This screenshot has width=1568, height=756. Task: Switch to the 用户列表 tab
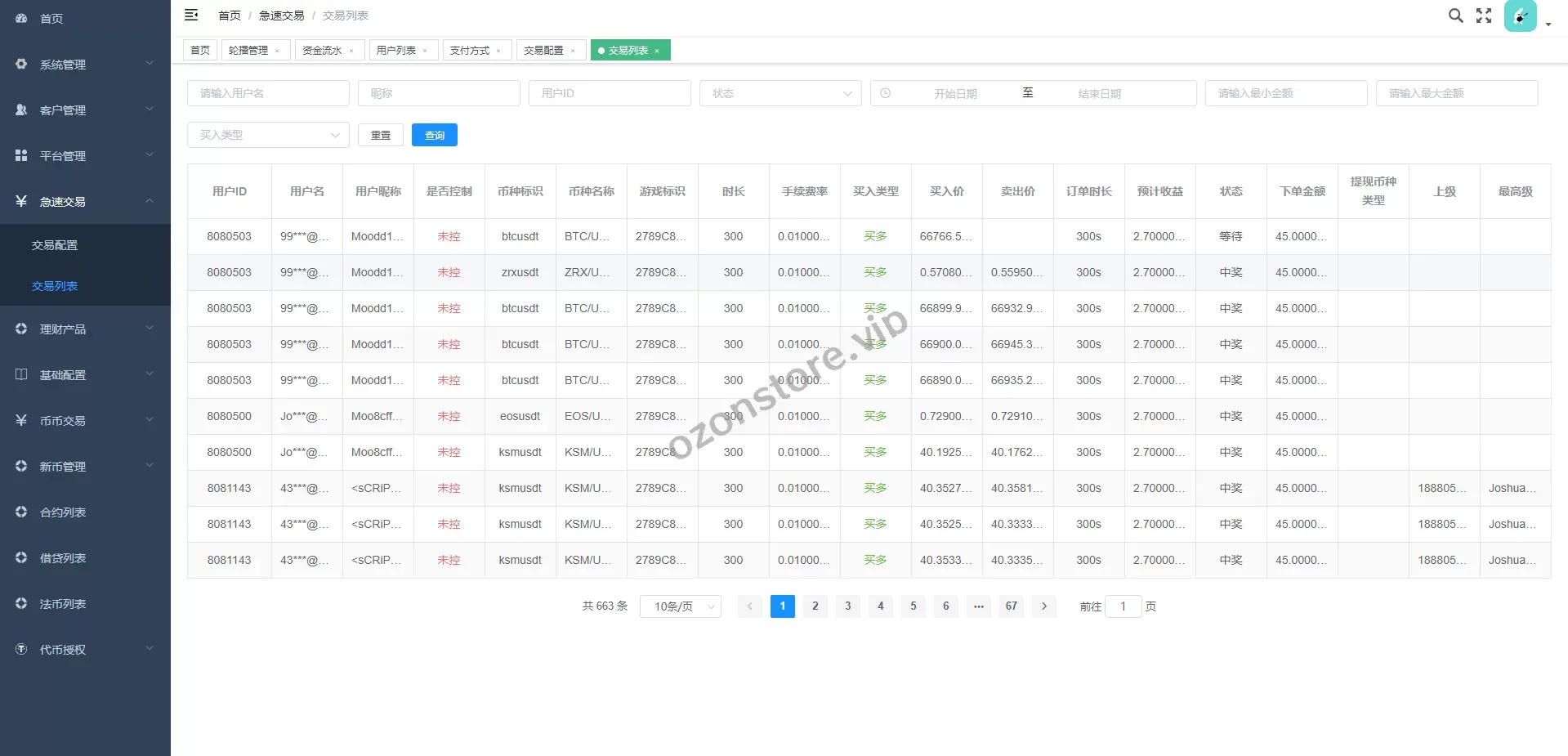point(396,51)
